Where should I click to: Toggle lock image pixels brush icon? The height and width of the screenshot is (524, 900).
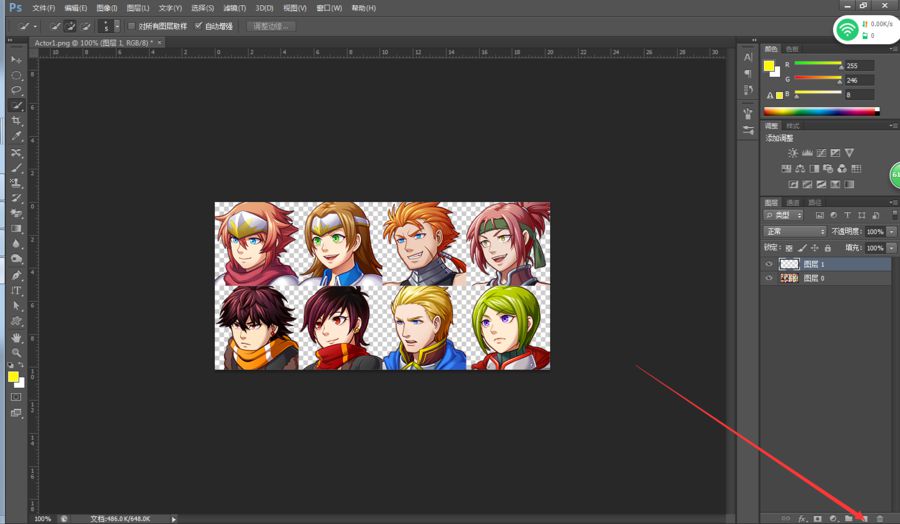802,248
